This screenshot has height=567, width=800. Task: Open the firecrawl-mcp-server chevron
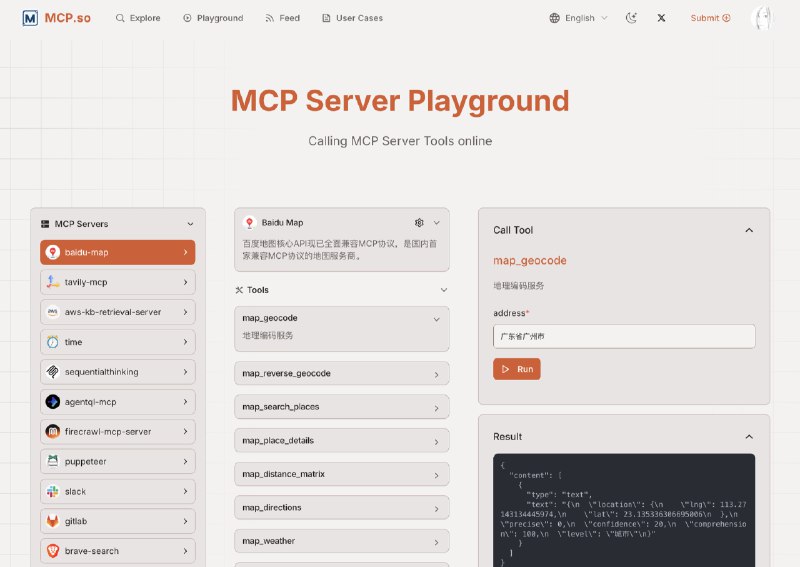(185, 431)
